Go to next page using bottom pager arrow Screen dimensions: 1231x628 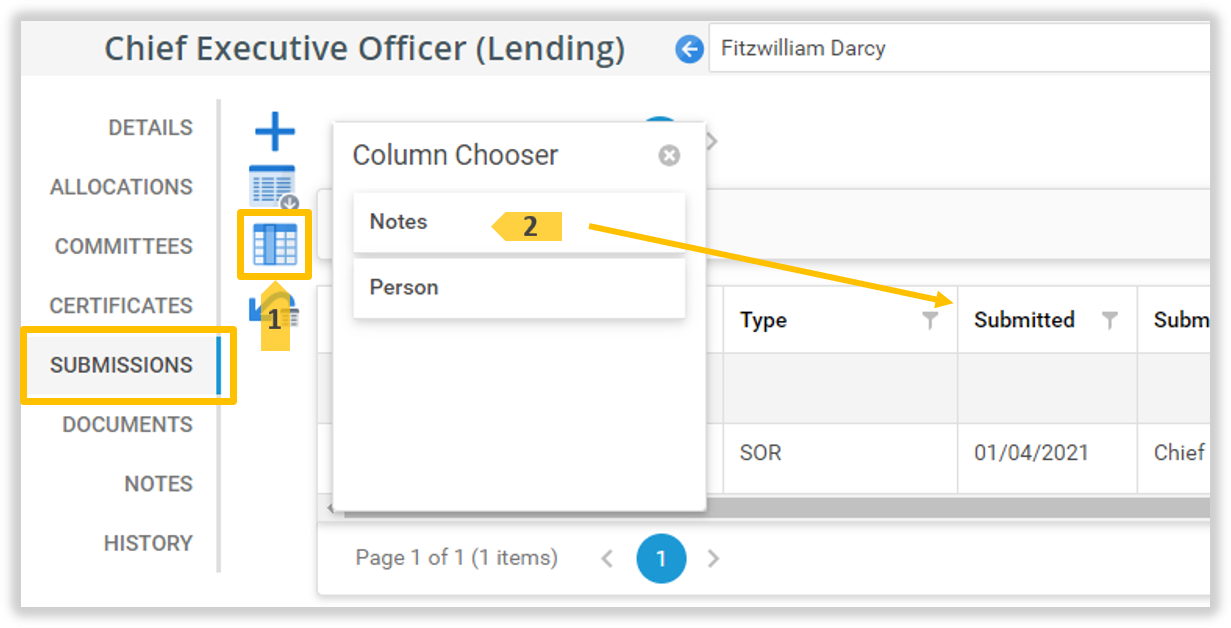coord(713,559)
